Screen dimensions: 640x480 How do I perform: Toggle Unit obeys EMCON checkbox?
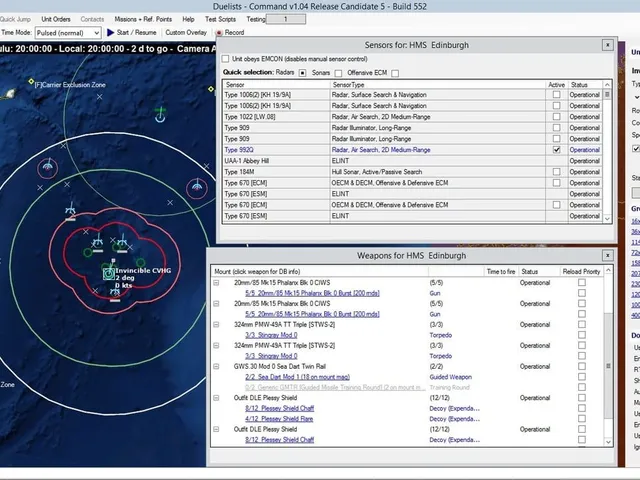coord(226,59)
